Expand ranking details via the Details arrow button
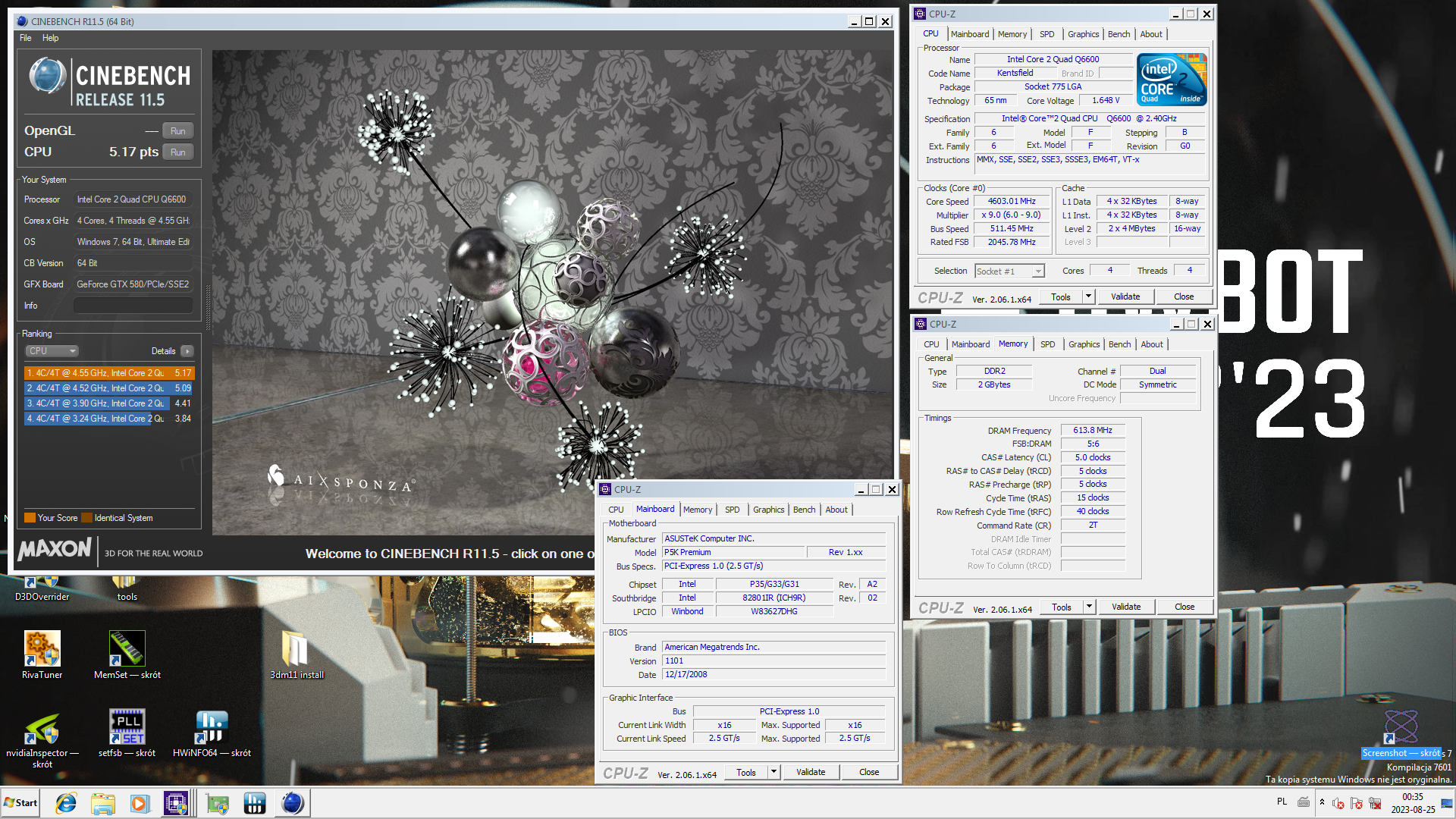 [187, 351]
